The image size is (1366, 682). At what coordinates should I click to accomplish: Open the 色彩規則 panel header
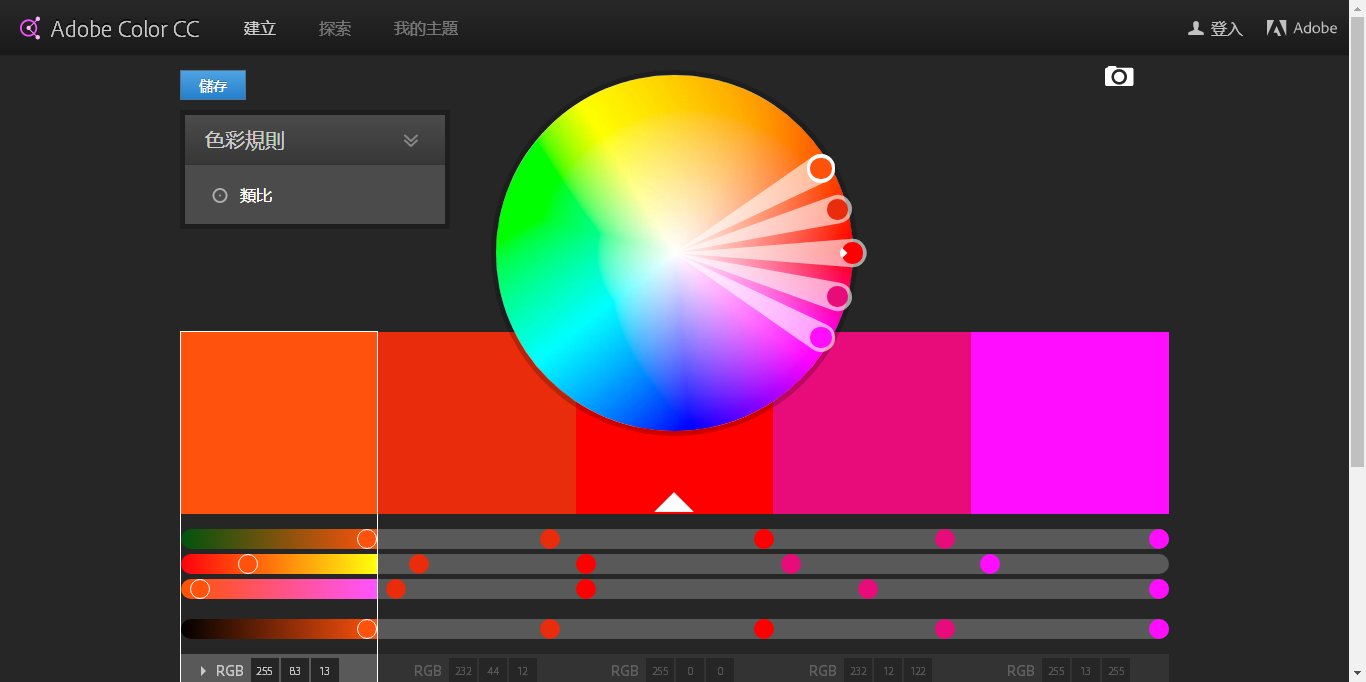(245, 141)
